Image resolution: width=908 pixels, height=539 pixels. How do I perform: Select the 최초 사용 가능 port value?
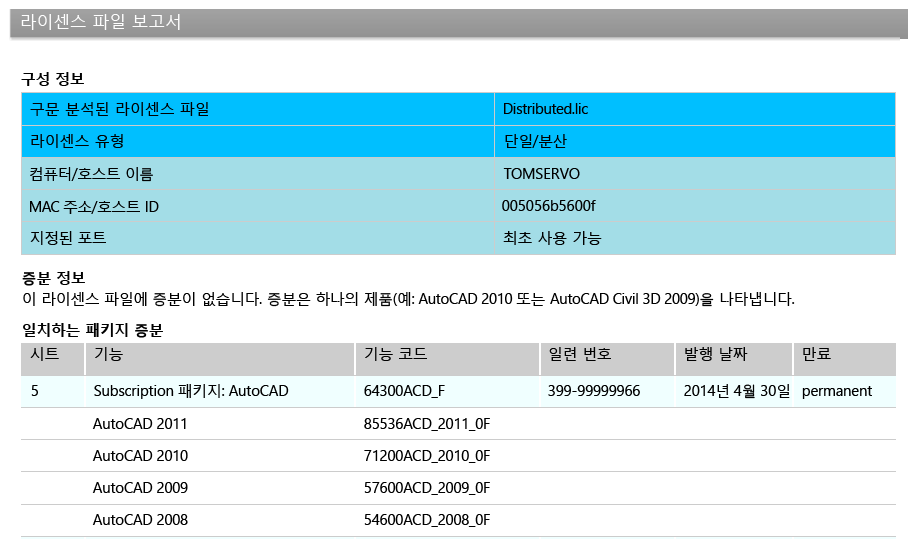pos(552,238)
